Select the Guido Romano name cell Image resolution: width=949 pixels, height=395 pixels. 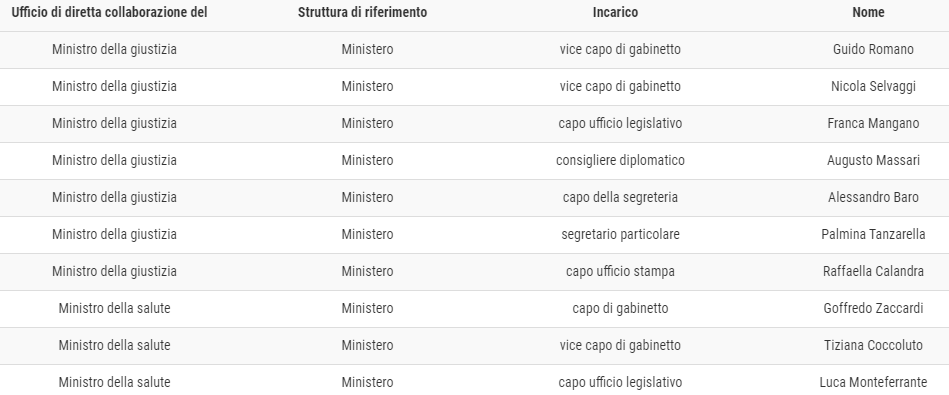pyautogui.click(x=873, y=50)
